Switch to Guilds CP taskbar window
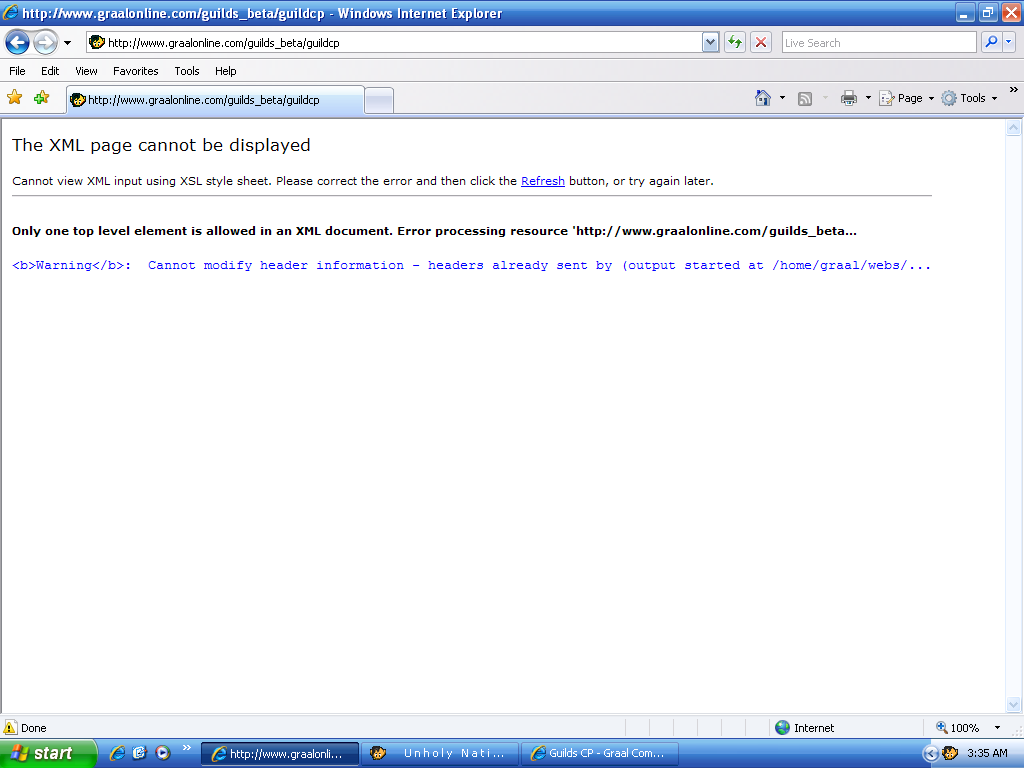Viewport: 1024px width, 768px height. [601, 753]
